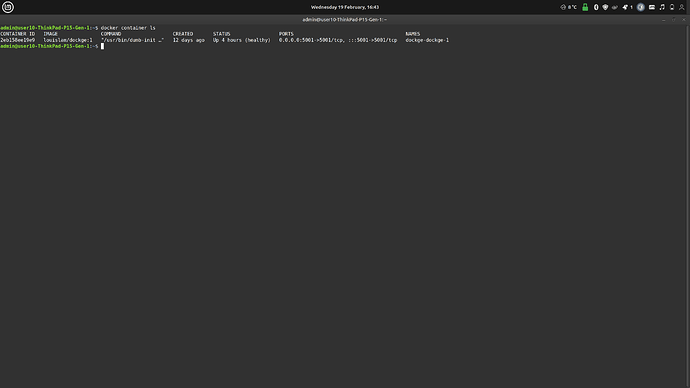Open the Bluetooth tray icon
Image resolution: width=690 pixels, height=388 pixels.
[596, 7]
